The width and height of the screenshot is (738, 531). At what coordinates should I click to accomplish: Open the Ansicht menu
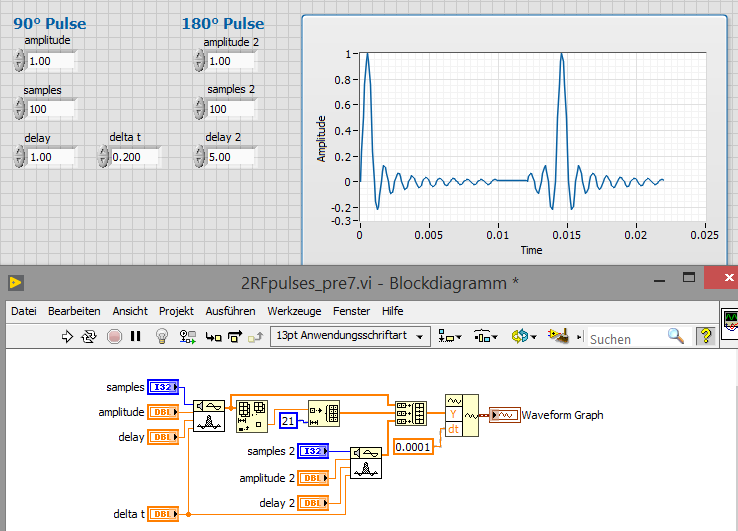pyautogui.click(x=130, y=311)
